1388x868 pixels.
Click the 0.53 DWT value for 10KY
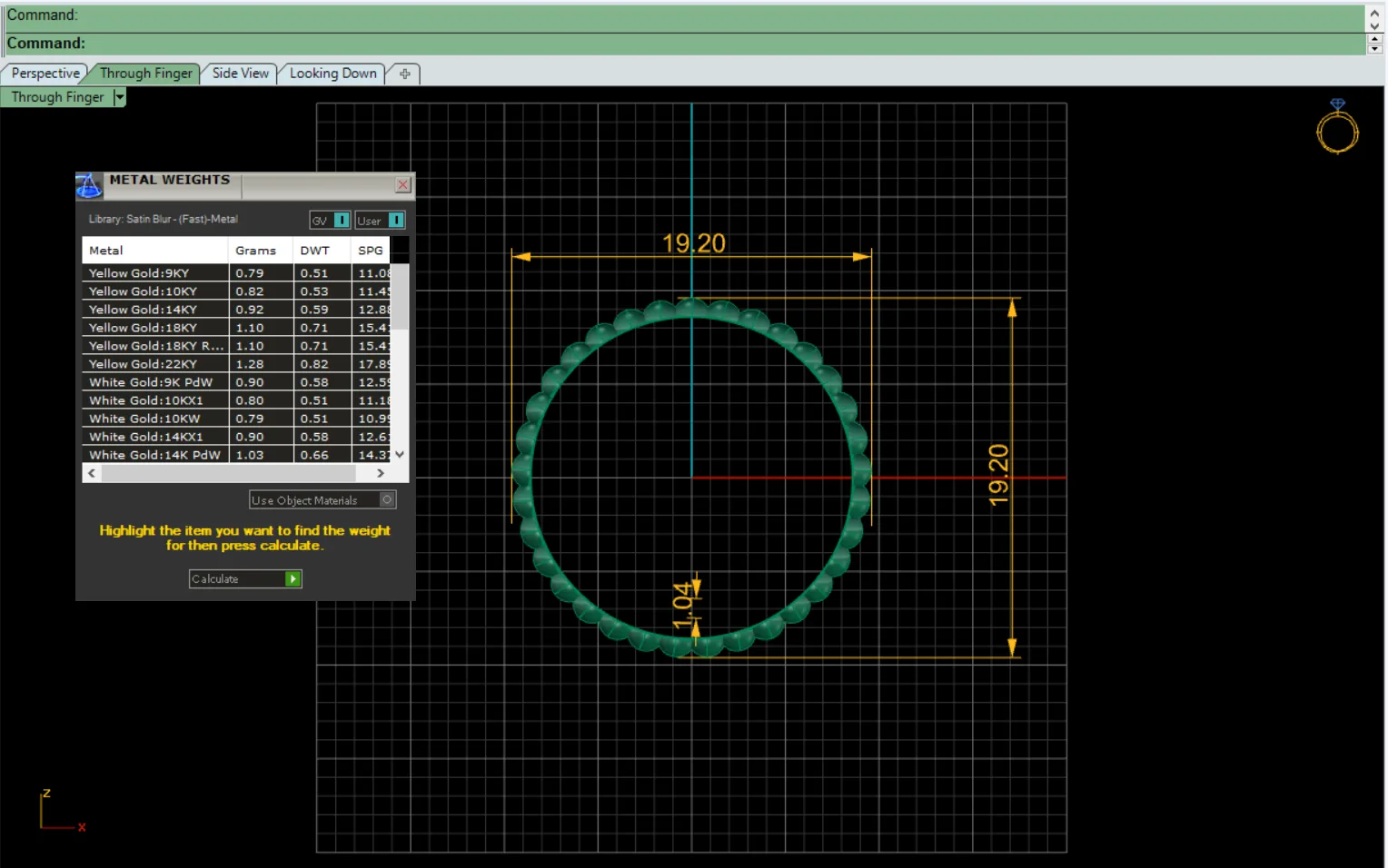tap(314, 291)
